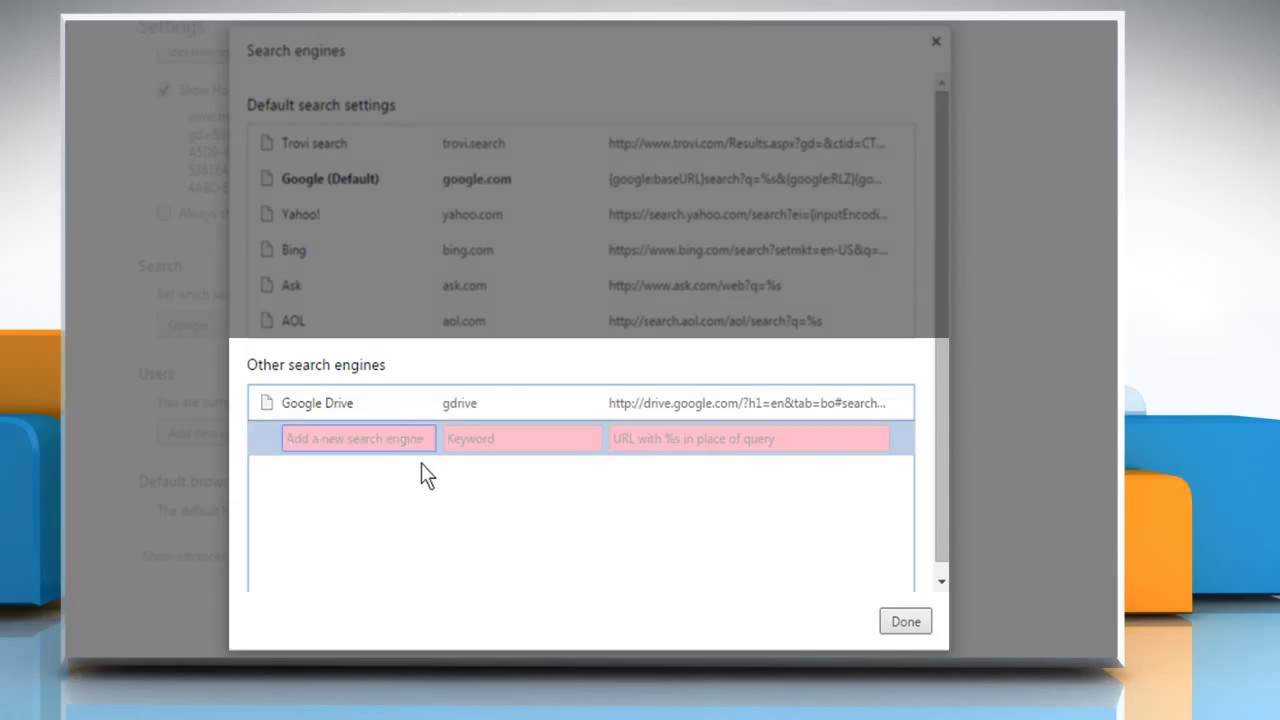Click the Default search settings heading

pyautogui.click(x=321, y=105)
